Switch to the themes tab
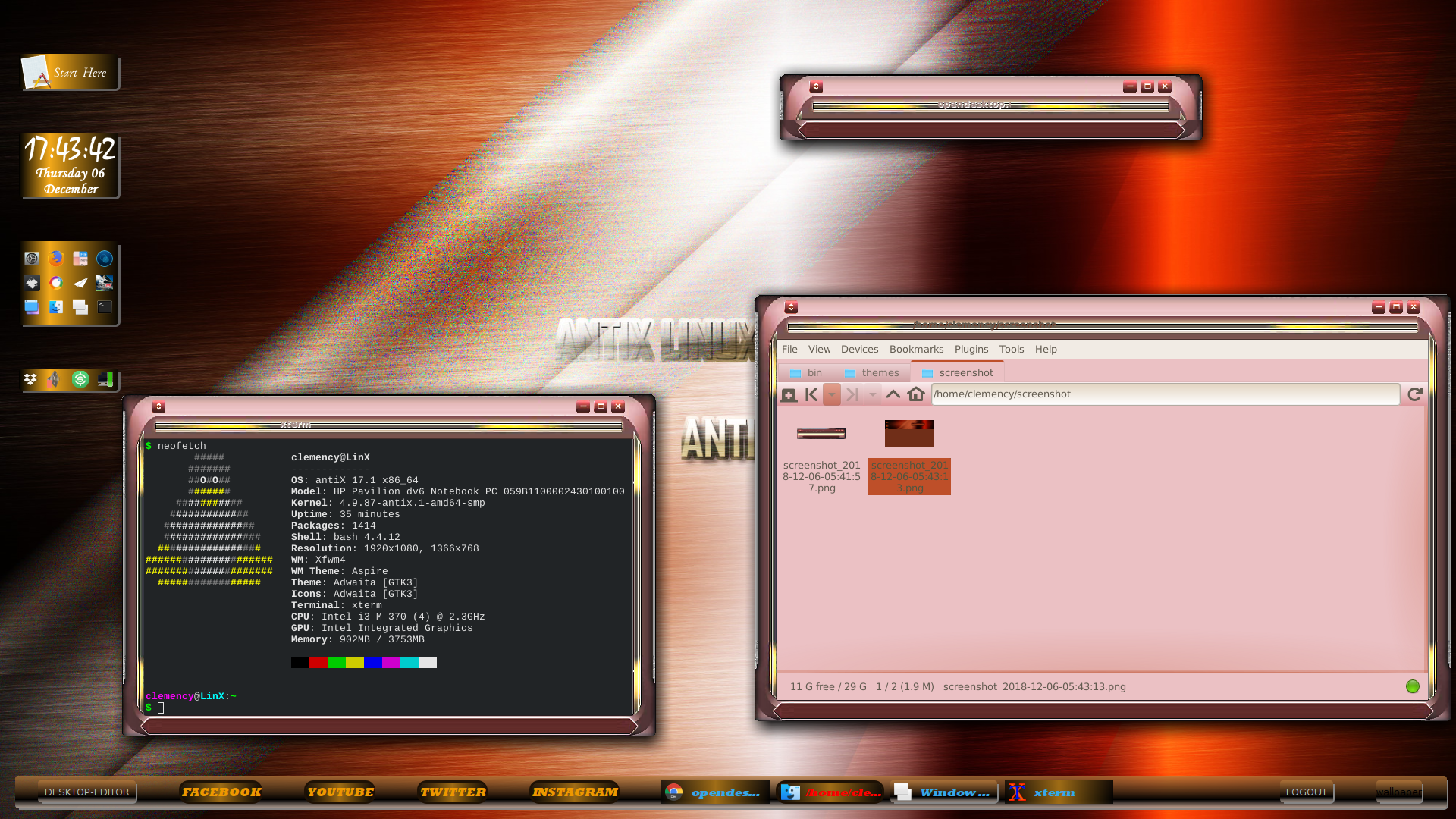This screenshot has height=819, width=1456. (871, 372)
